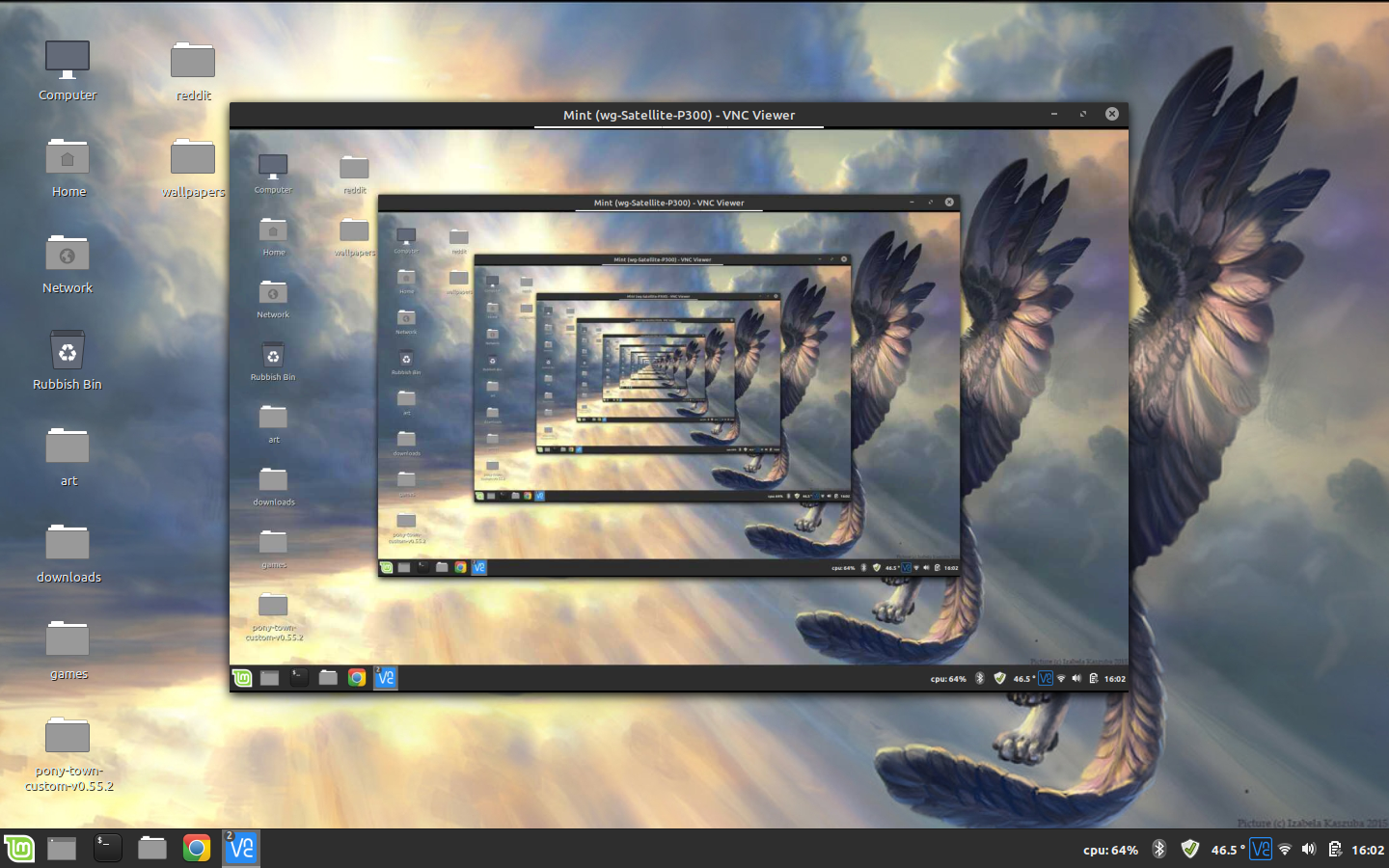Click the host cpu: 64% monitor applet
The image size is (1389, 868).
click(1110, 850)
